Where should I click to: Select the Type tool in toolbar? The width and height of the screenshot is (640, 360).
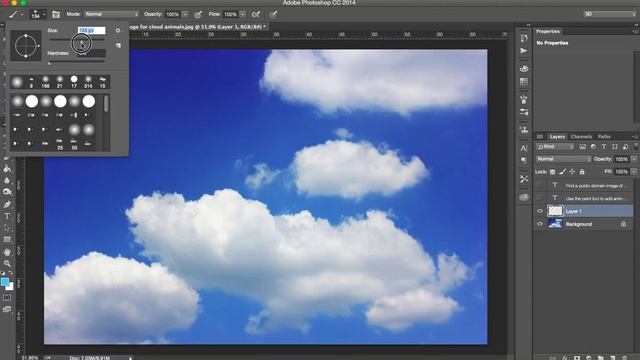(7, 216)
